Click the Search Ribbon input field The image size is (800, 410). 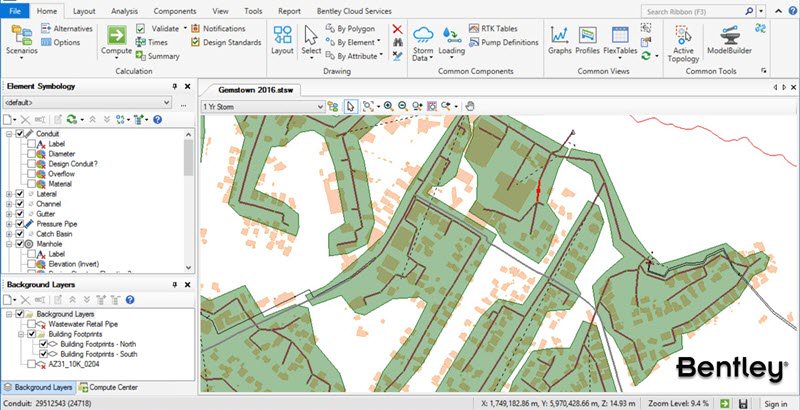tap(693, 11)
